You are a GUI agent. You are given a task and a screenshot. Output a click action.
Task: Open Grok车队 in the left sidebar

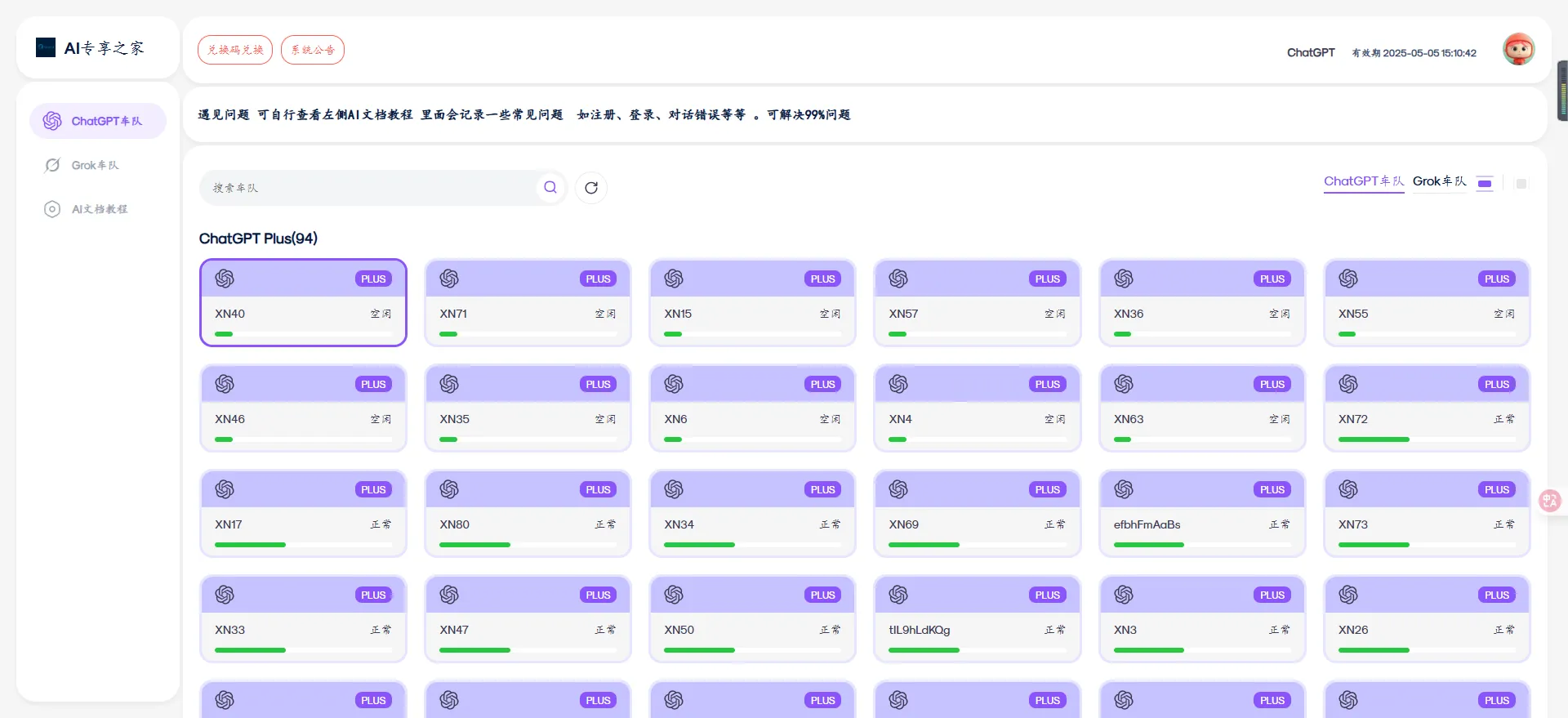[x=98, y=165]
